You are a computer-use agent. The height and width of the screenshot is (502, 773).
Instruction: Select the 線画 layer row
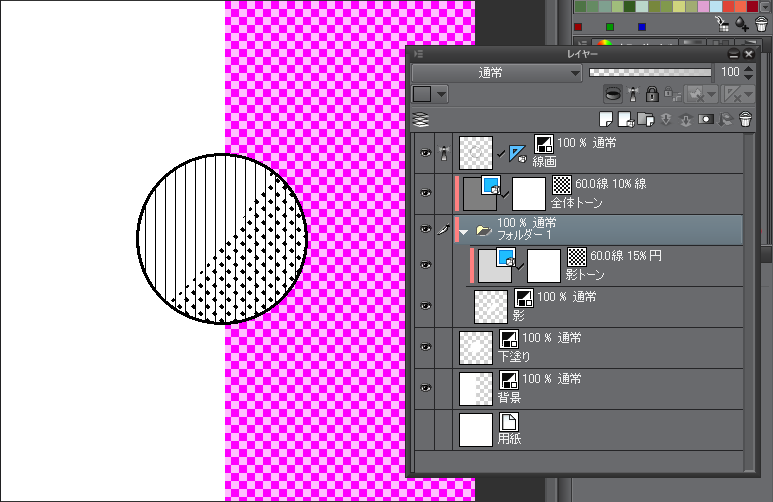(x=597, y=153)
